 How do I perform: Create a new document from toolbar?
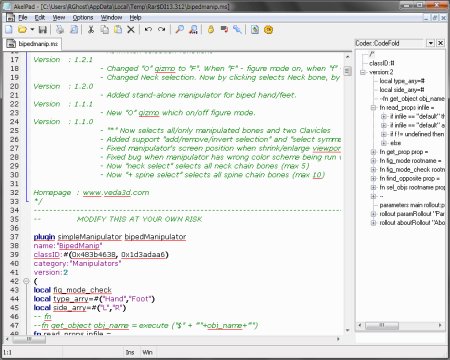[9, 30]
